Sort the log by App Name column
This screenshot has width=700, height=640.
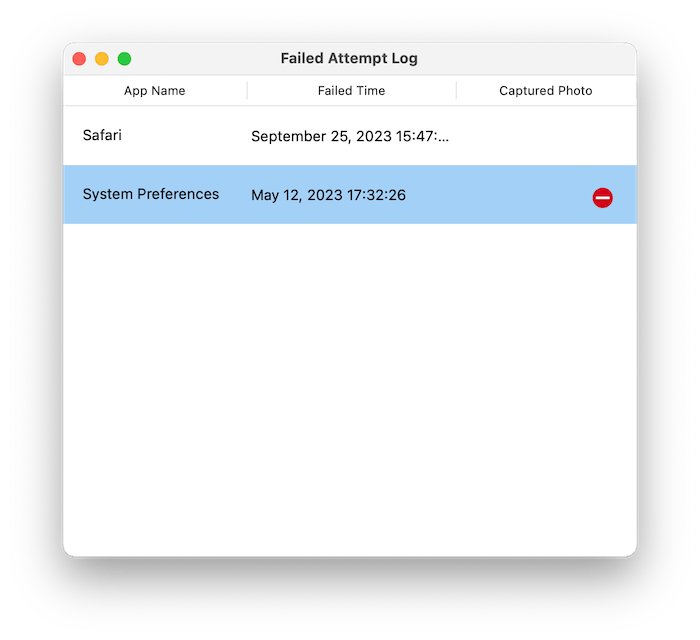coord(155,91)
